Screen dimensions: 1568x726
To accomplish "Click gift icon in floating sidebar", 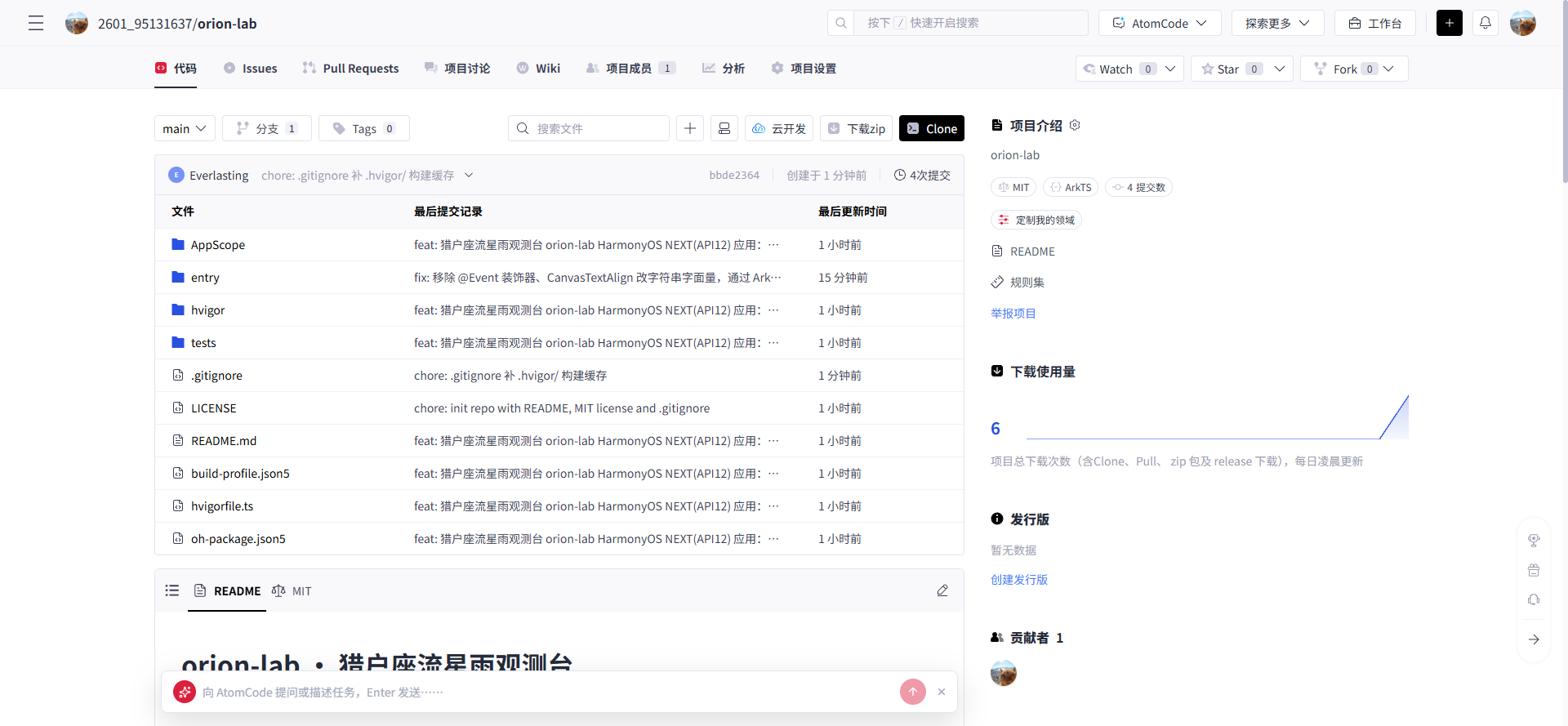I will pyautogui.click(x=1534, y=570).
